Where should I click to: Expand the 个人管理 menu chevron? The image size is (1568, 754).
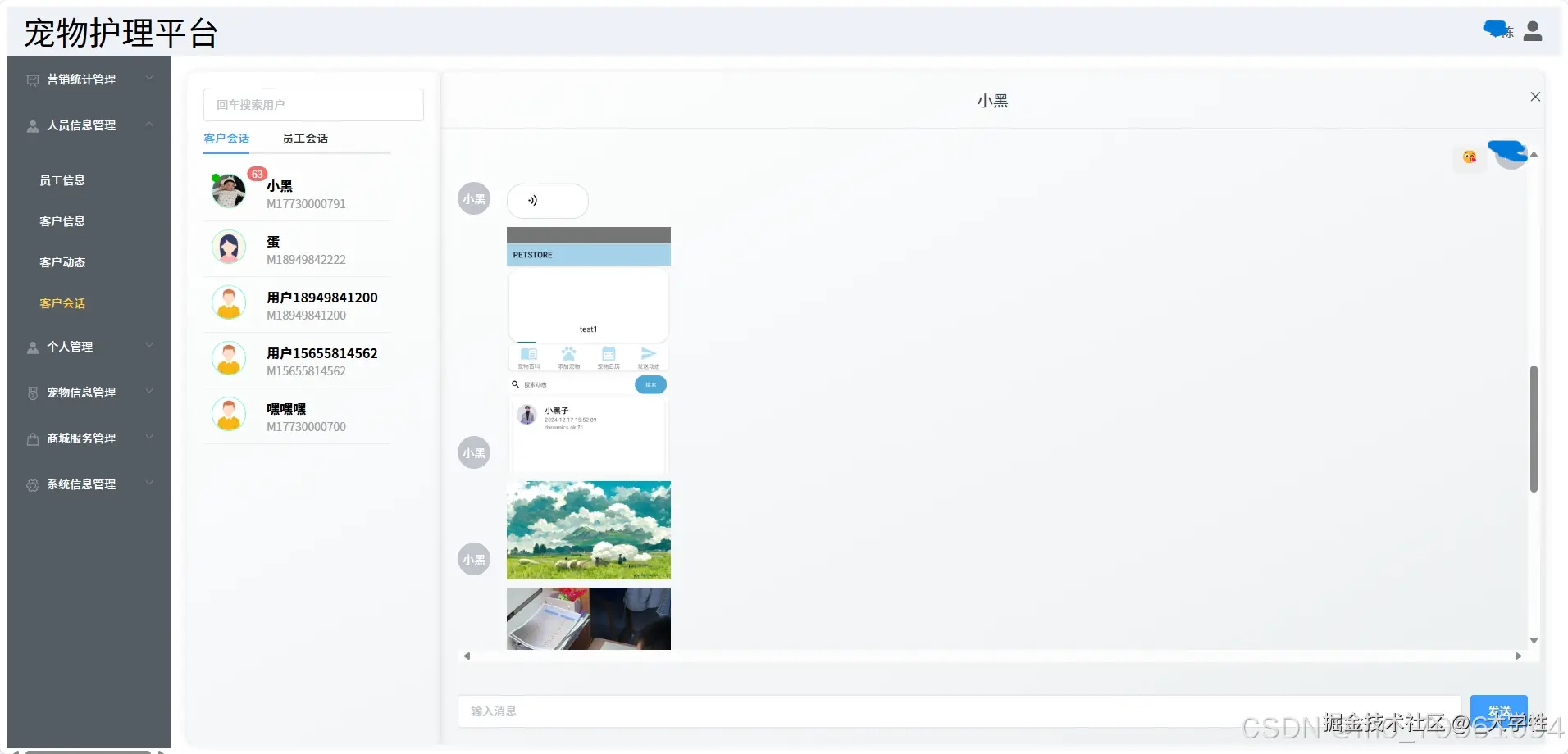[x=149, y=346]
